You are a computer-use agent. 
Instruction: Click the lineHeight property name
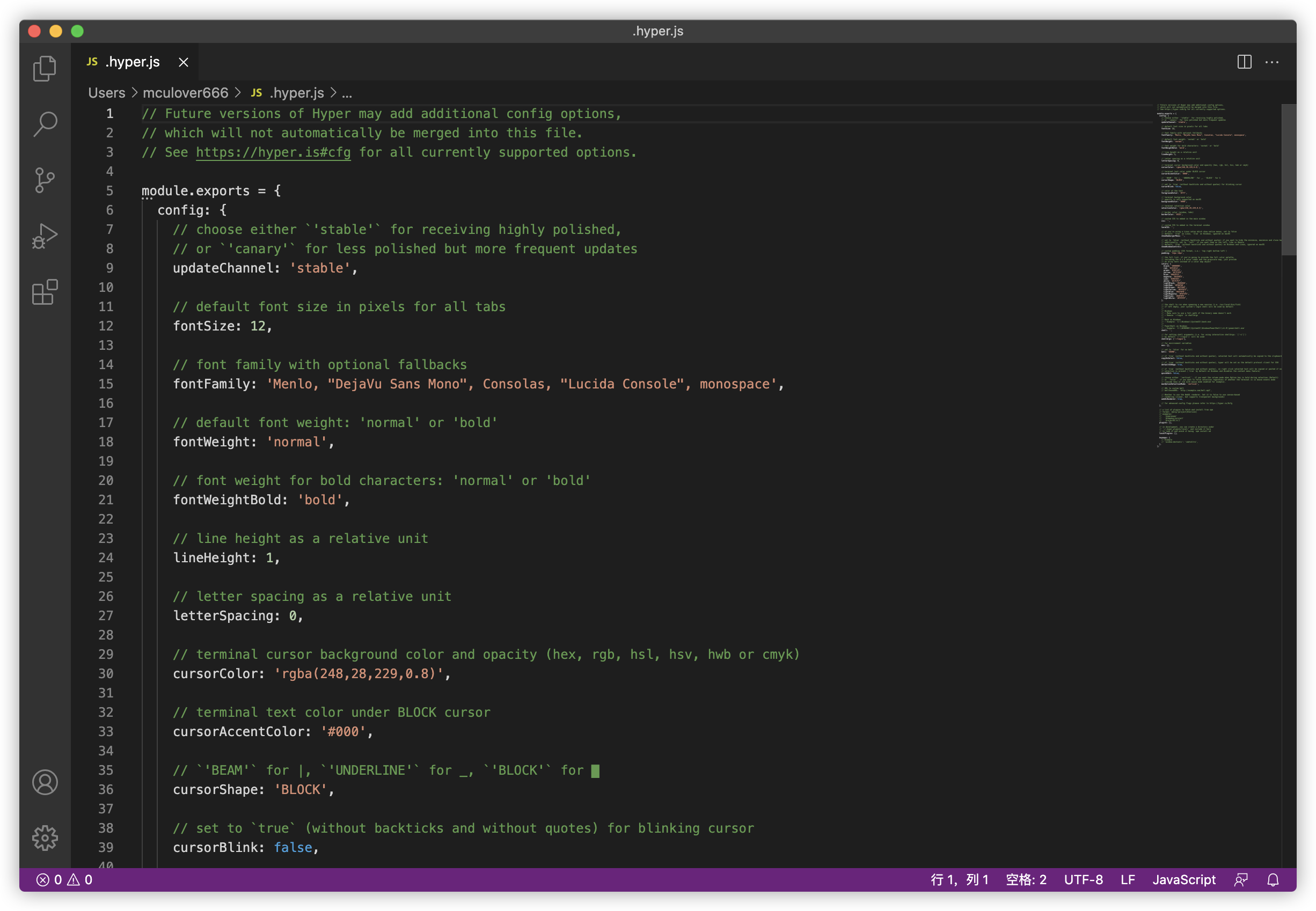coord(211,557)
